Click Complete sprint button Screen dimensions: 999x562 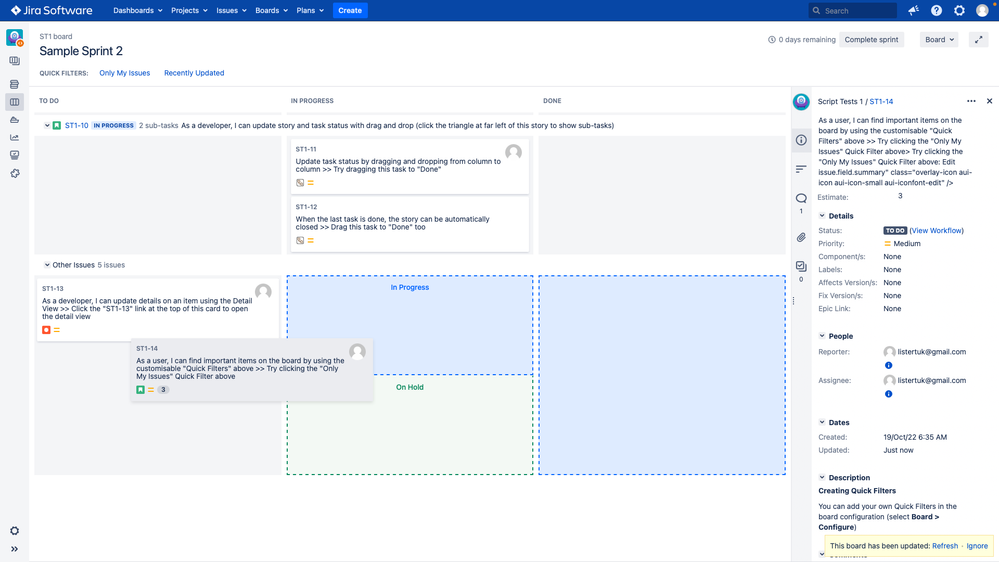[x=871, y=40]
